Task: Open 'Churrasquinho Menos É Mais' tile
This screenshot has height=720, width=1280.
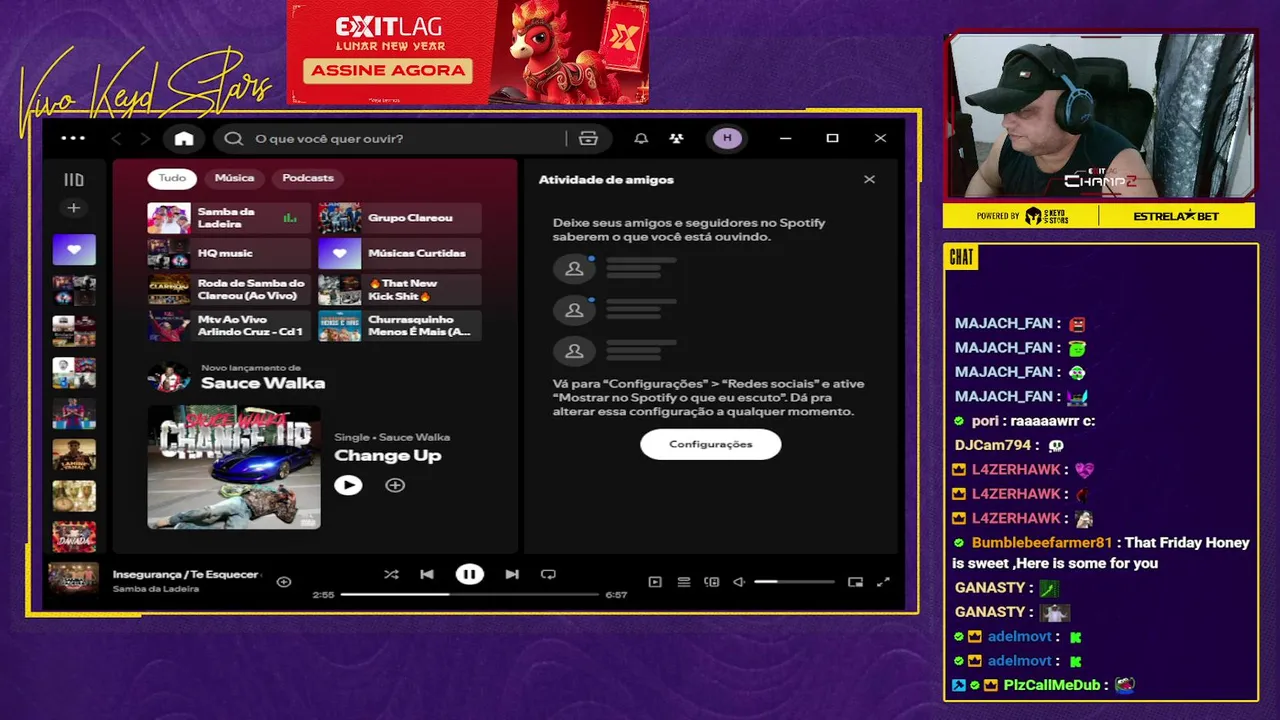Action: pos(399,326)
